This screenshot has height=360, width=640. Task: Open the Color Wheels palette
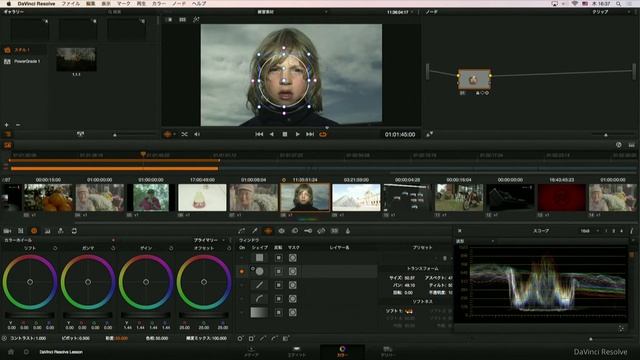[34, 231]
